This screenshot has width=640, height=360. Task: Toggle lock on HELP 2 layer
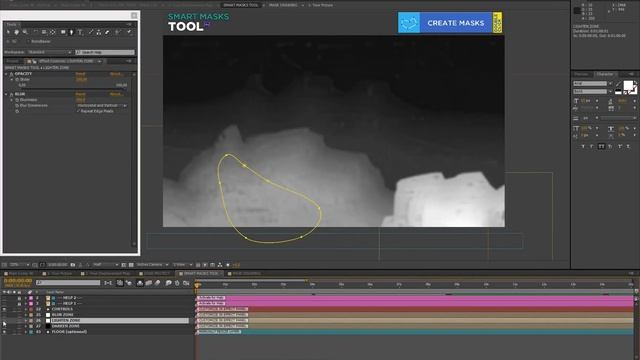19,298
